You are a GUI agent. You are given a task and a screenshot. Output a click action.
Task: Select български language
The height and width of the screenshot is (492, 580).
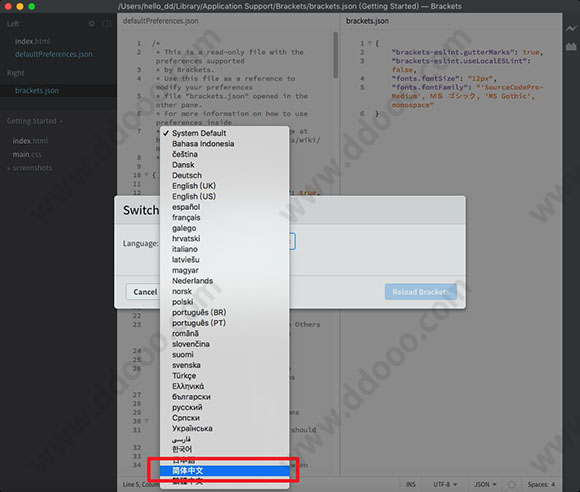click(225, 397)
